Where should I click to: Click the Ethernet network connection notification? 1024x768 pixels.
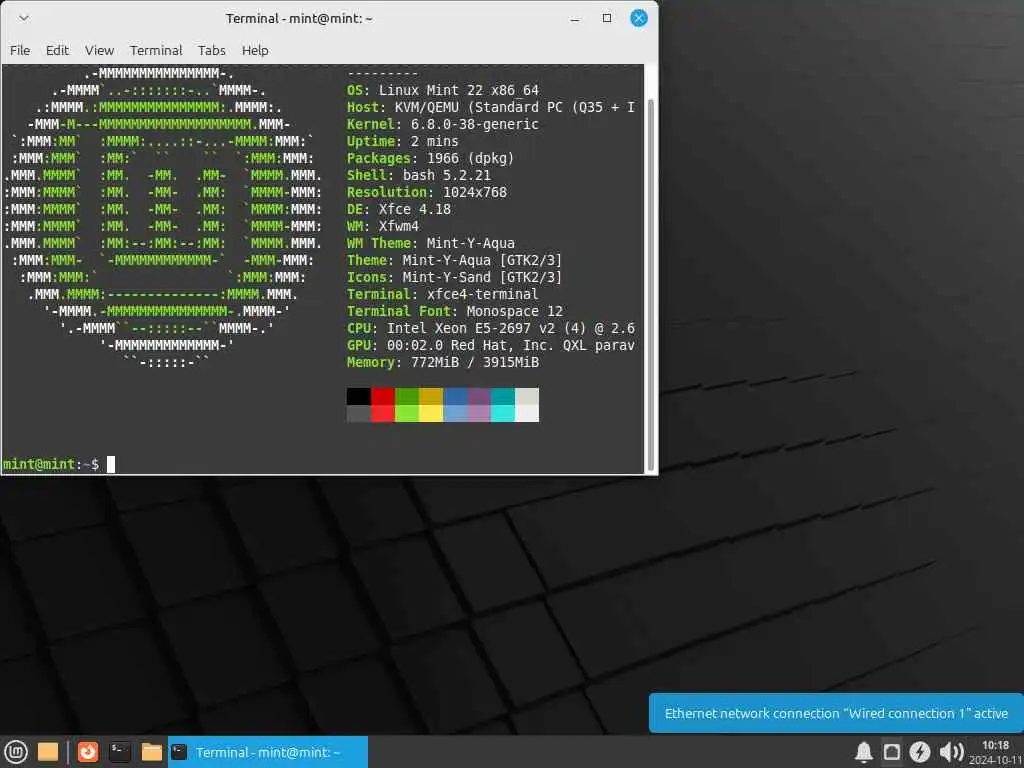tap(836, 713)
